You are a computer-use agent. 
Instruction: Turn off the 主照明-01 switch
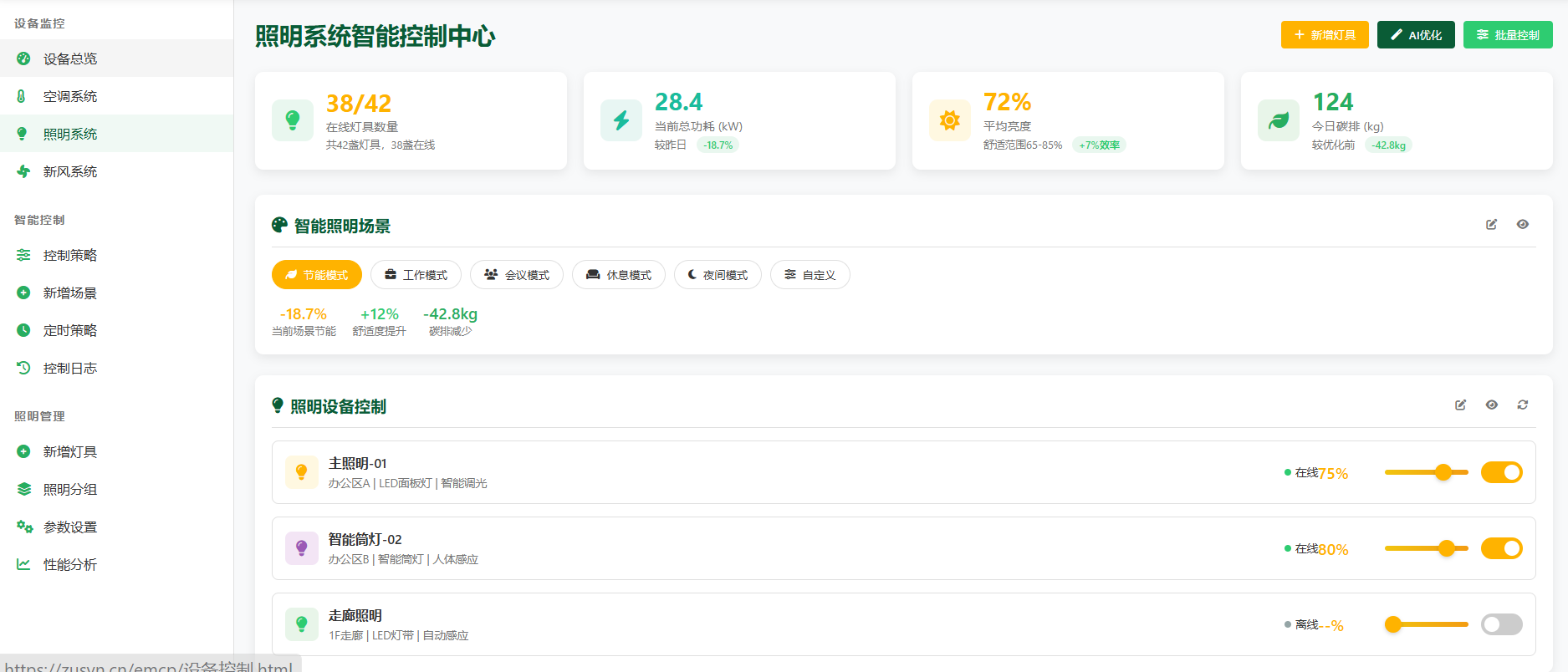coord(1501,472)
